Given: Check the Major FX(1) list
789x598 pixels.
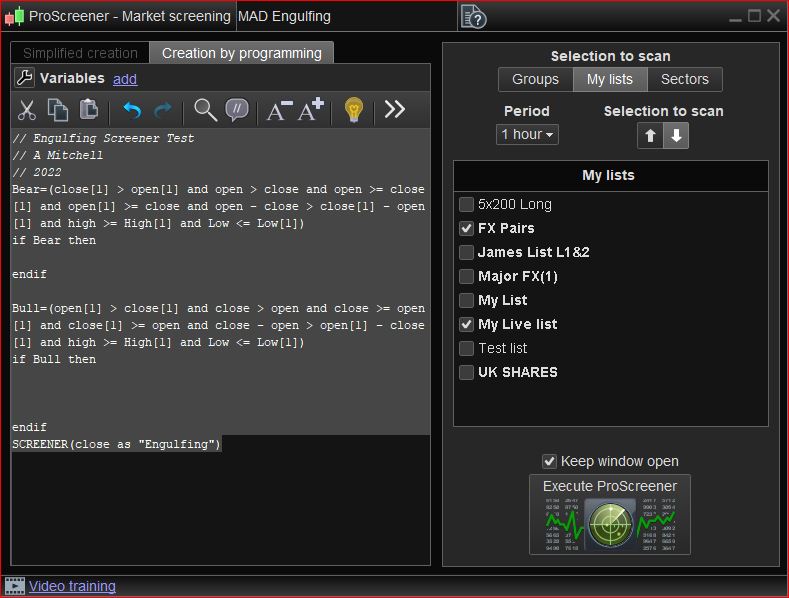Looking at the screenshot, I should click(x=466, y=276).
